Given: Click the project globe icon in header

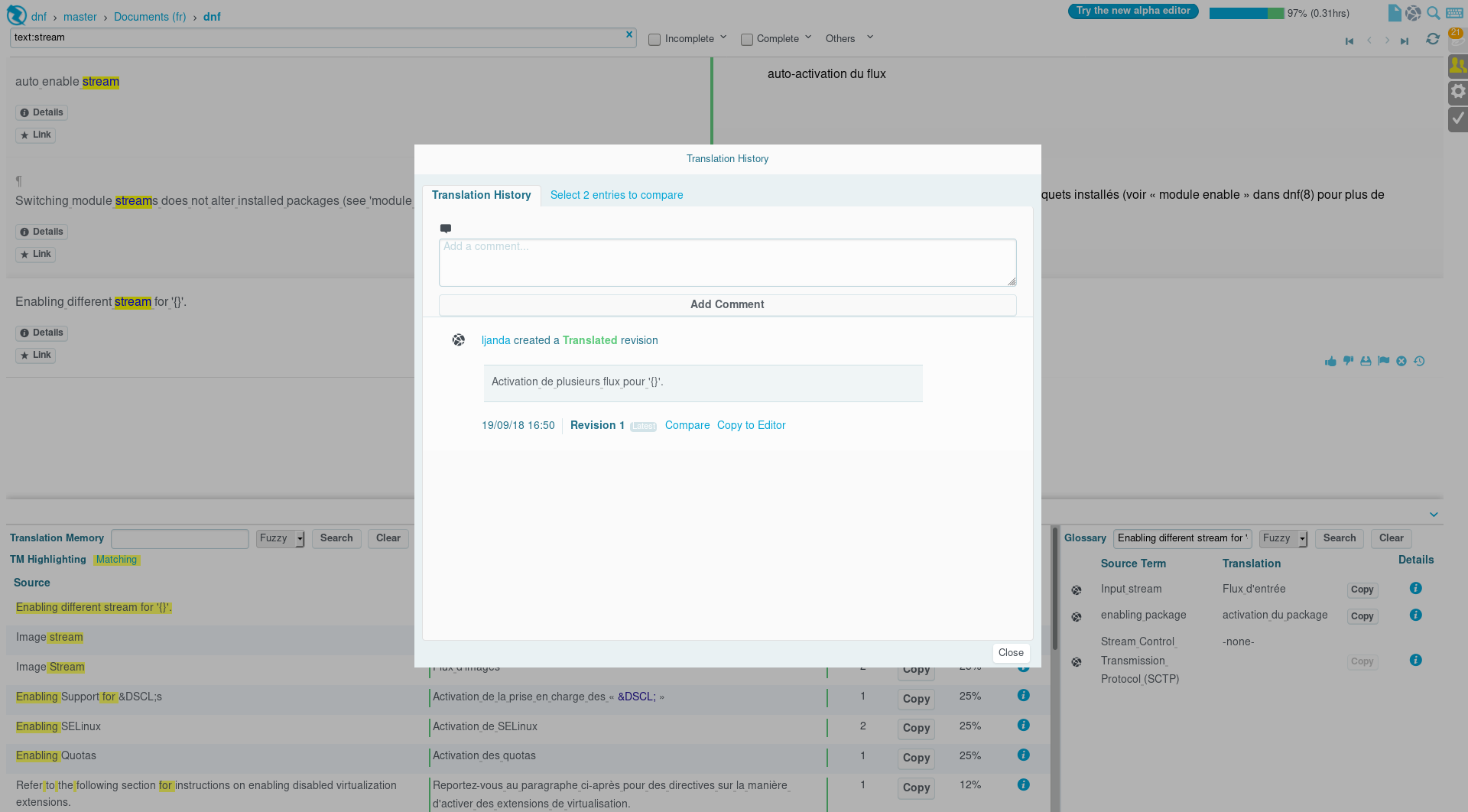Looking at the screenshot, I should point(1414,13).
